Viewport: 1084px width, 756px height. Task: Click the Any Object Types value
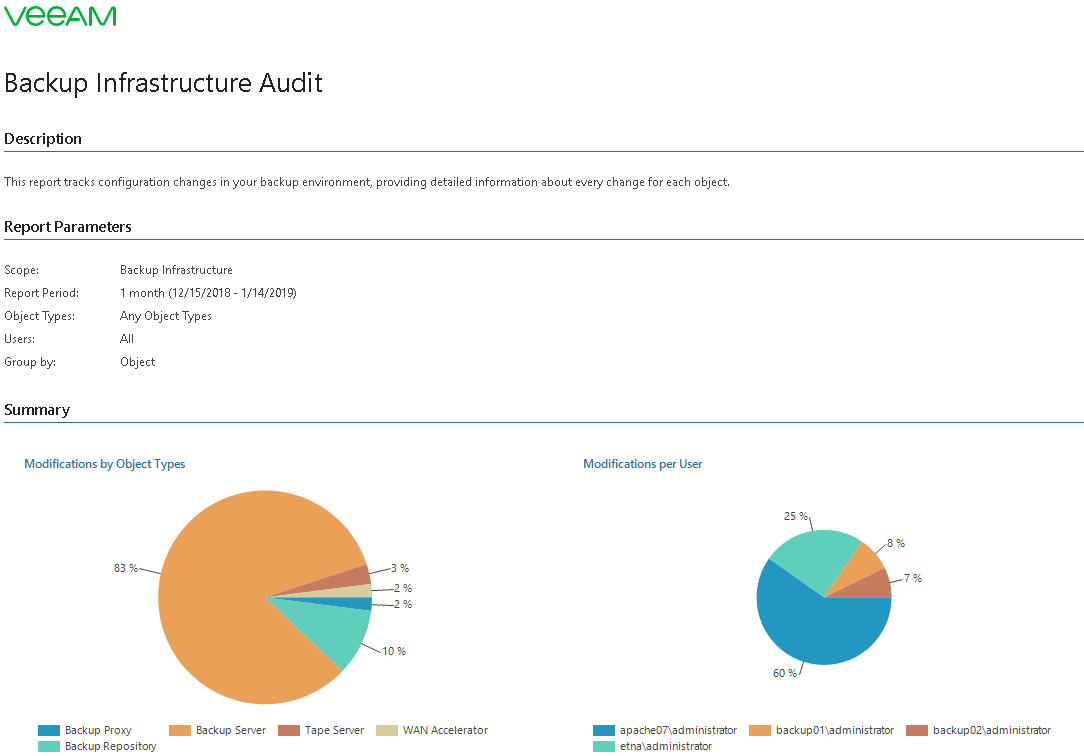coord(166,316)
